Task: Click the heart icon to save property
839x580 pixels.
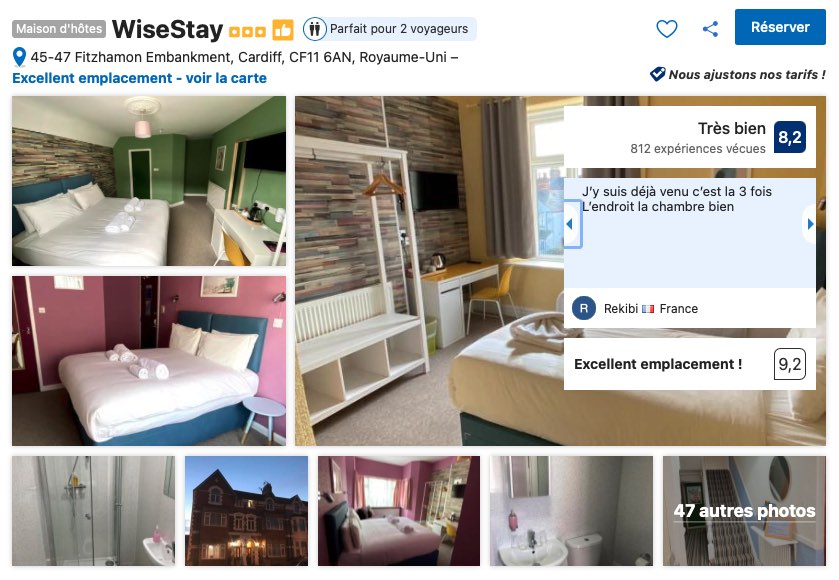Action: 667,28
